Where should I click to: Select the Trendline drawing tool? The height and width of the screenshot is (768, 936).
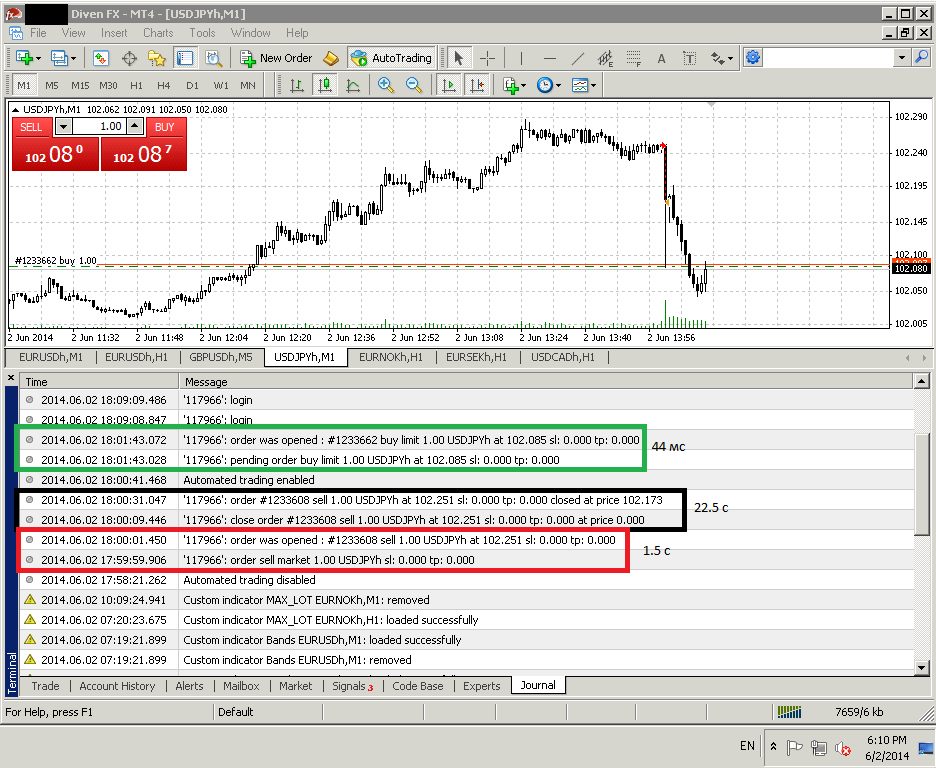pos(577,58)
